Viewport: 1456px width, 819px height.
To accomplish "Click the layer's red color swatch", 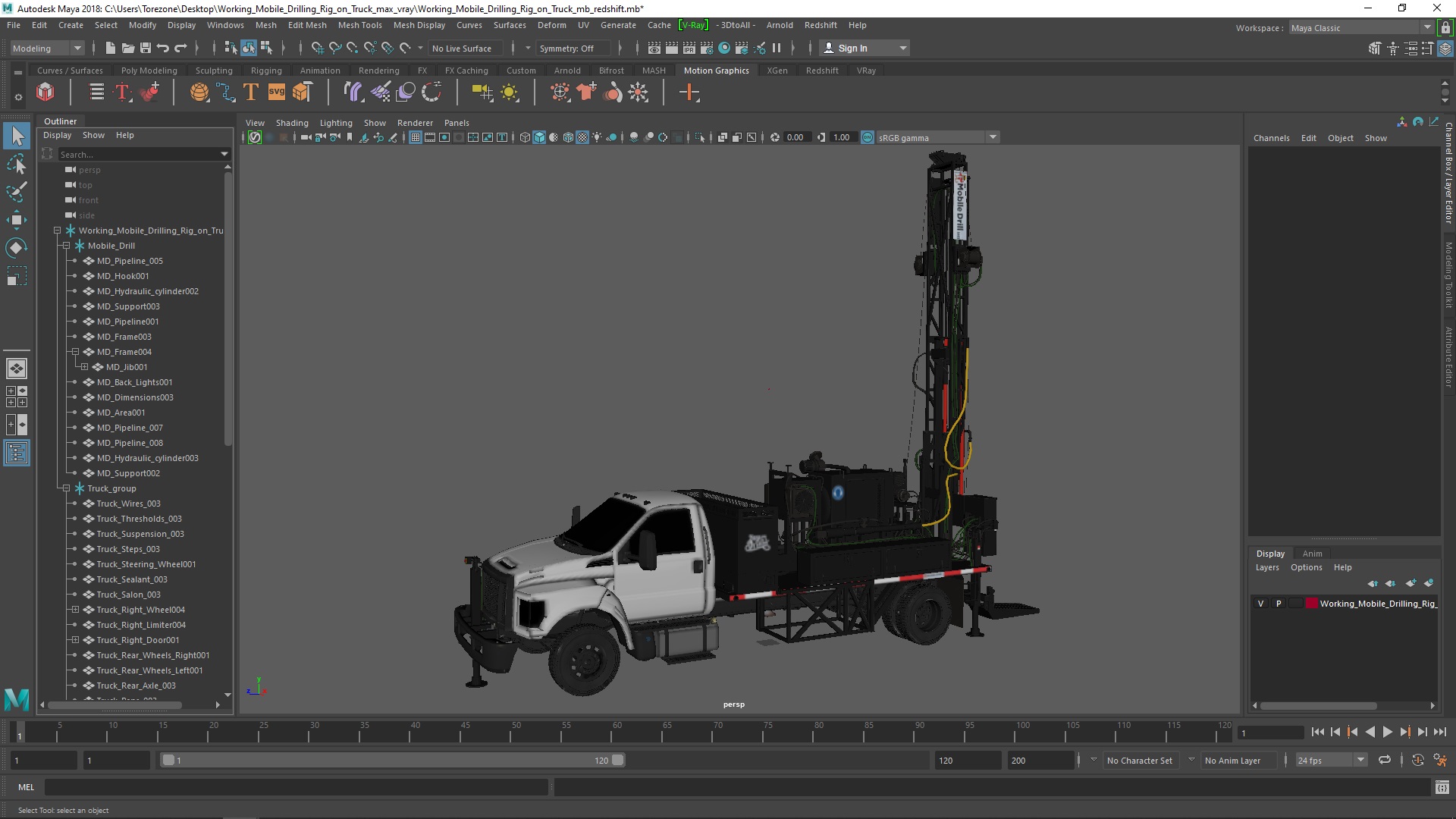I will point(1311,604).
